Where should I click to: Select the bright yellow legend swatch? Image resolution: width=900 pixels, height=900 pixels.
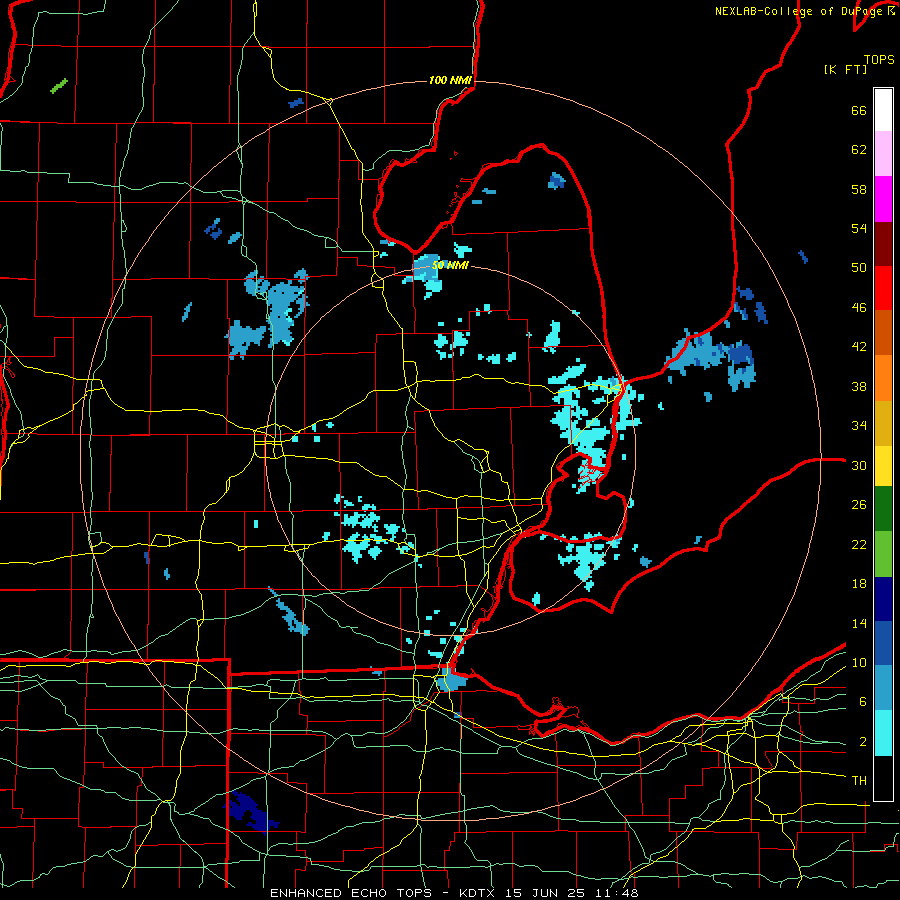883,466
